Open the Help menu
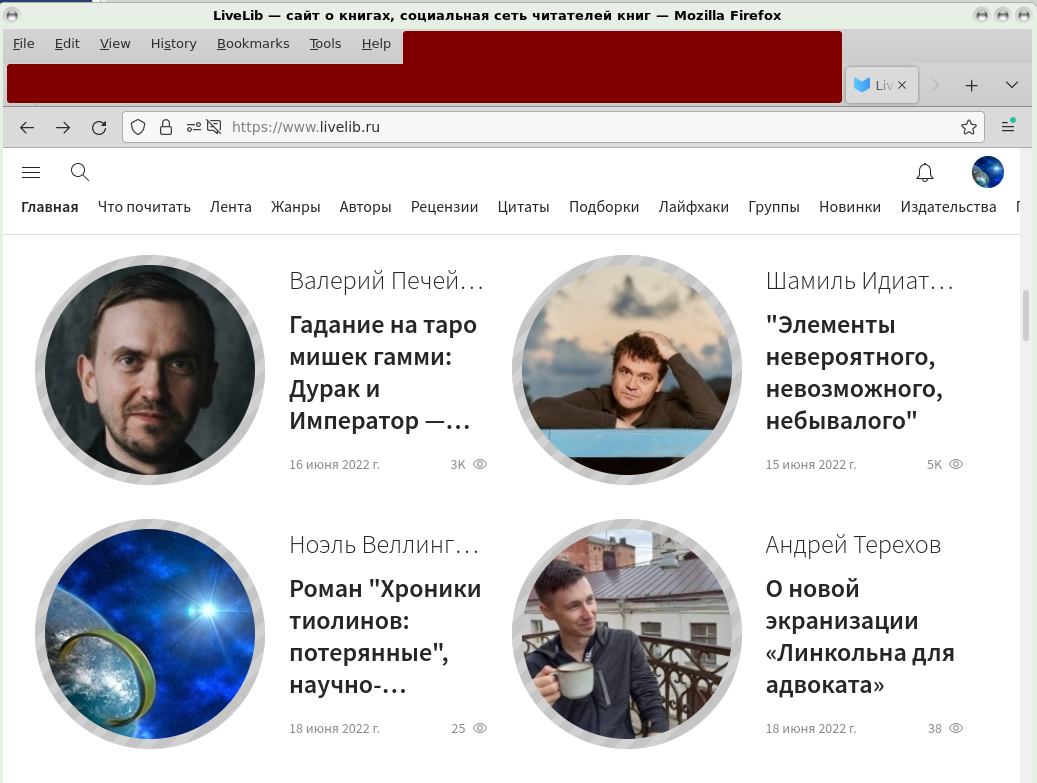Viewport: 1037px width, 783px height. [376, 44]
